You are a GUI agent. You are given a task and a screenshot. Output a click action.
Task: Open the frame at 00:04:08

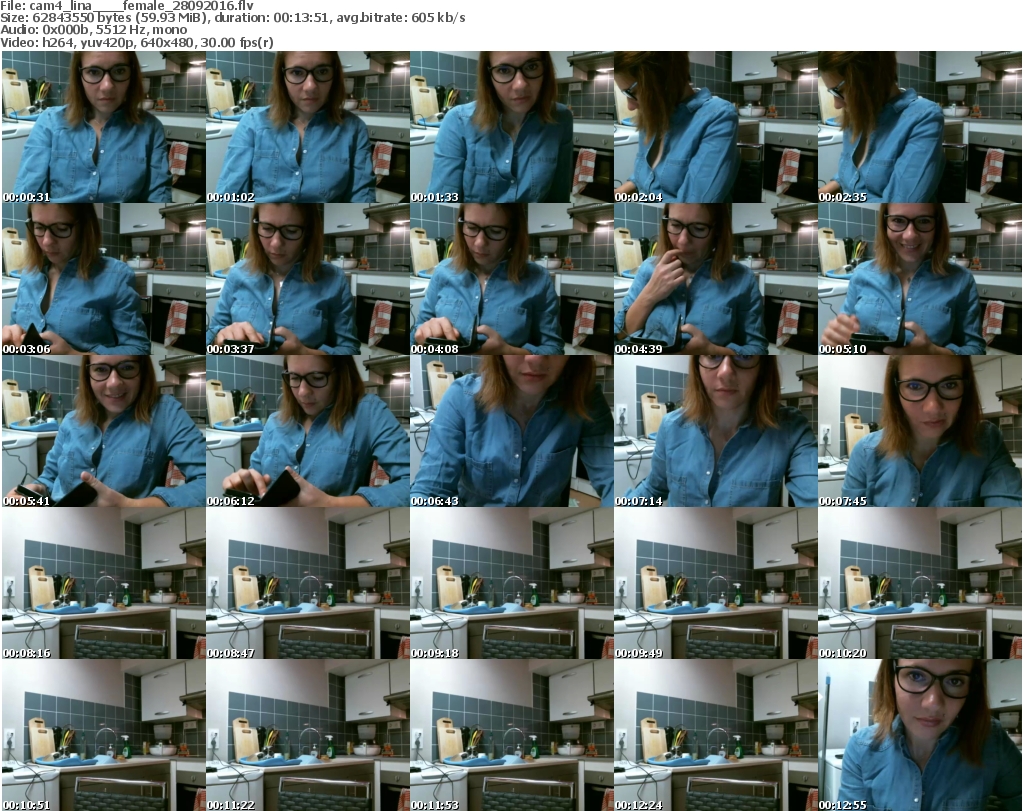tap(512, 279)
